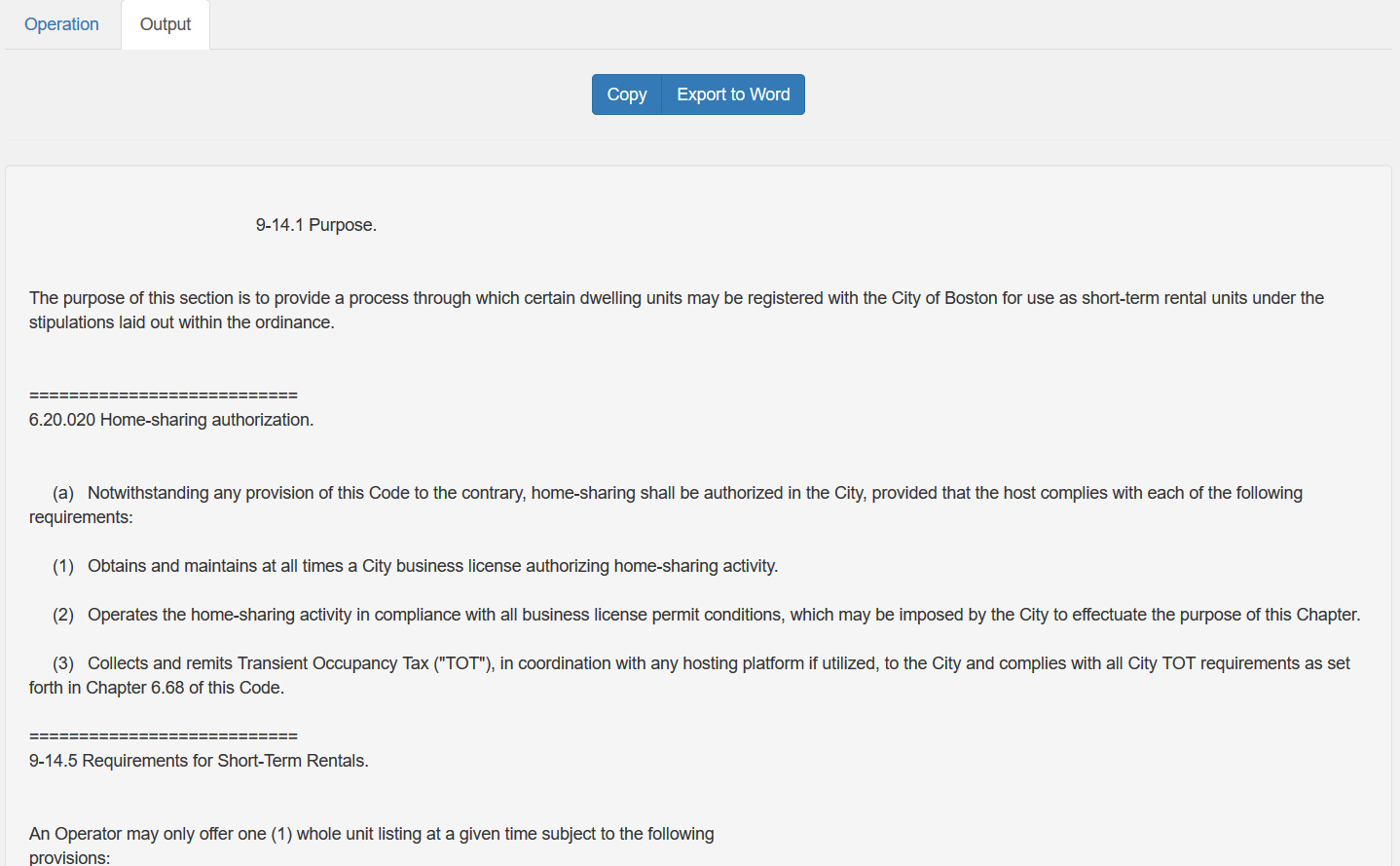Click item (2) about permit conditions
Screen dimensions: 1400x866
[x=707, y=615]
